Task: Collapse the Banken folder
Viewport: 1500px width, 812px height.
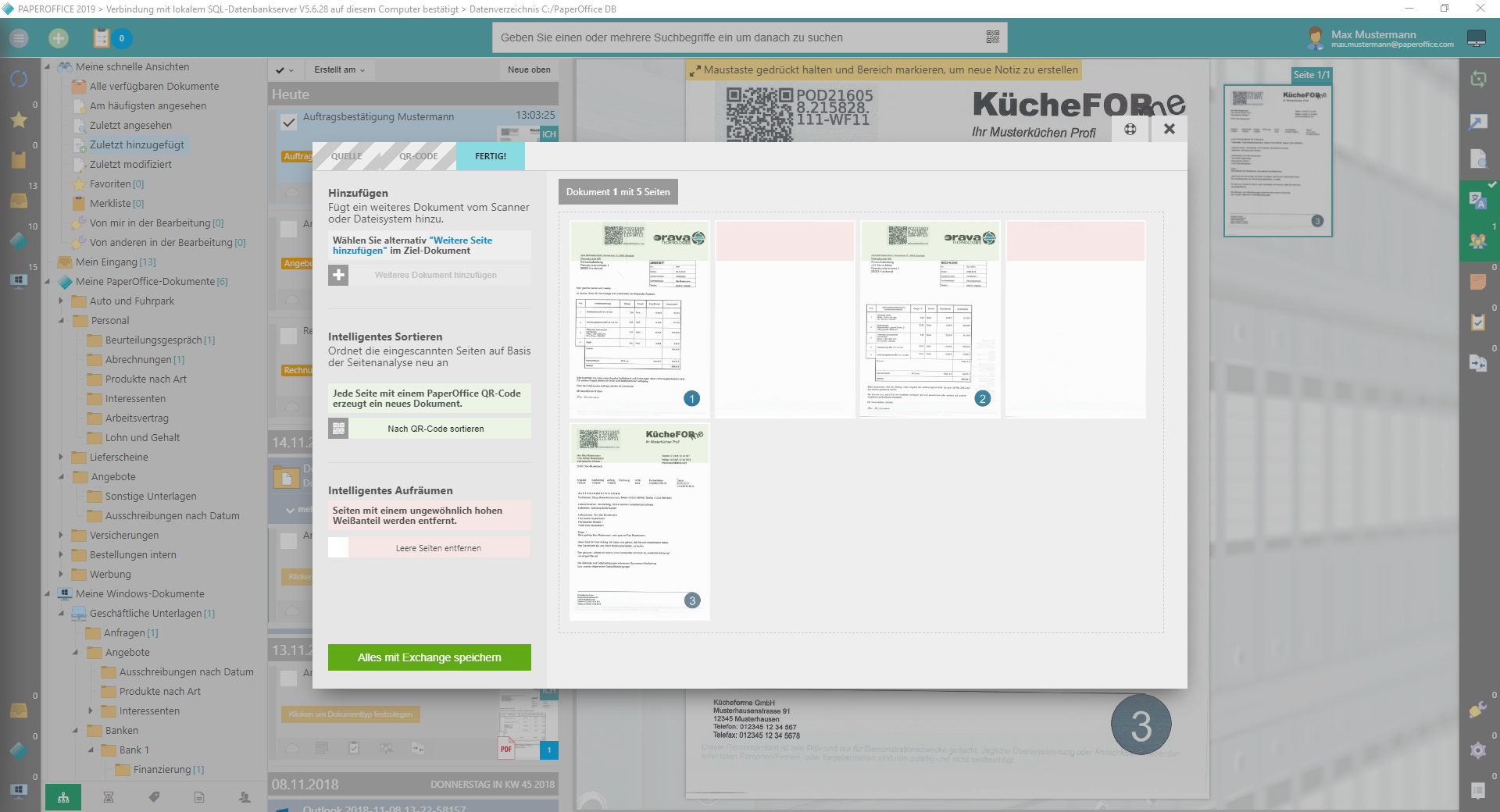Action: (76, 730)
